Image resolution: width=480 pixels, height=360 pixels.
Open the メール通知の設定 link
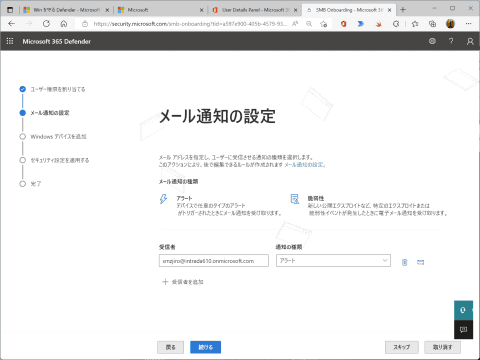click(x=304, y=165)
